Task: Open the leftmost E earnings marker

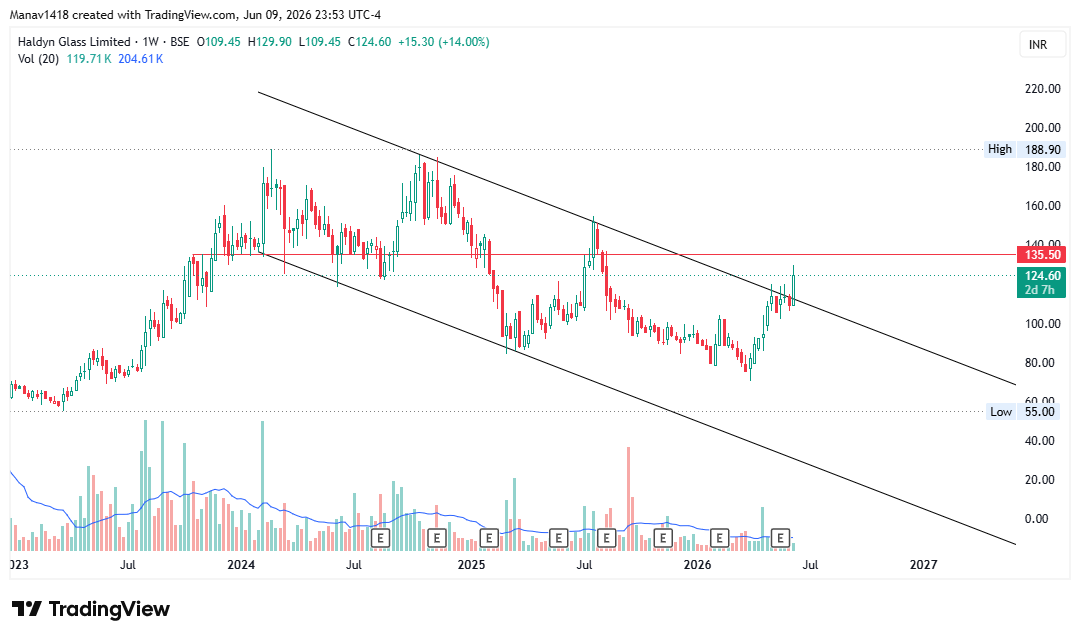Action: tap(380, 538)
